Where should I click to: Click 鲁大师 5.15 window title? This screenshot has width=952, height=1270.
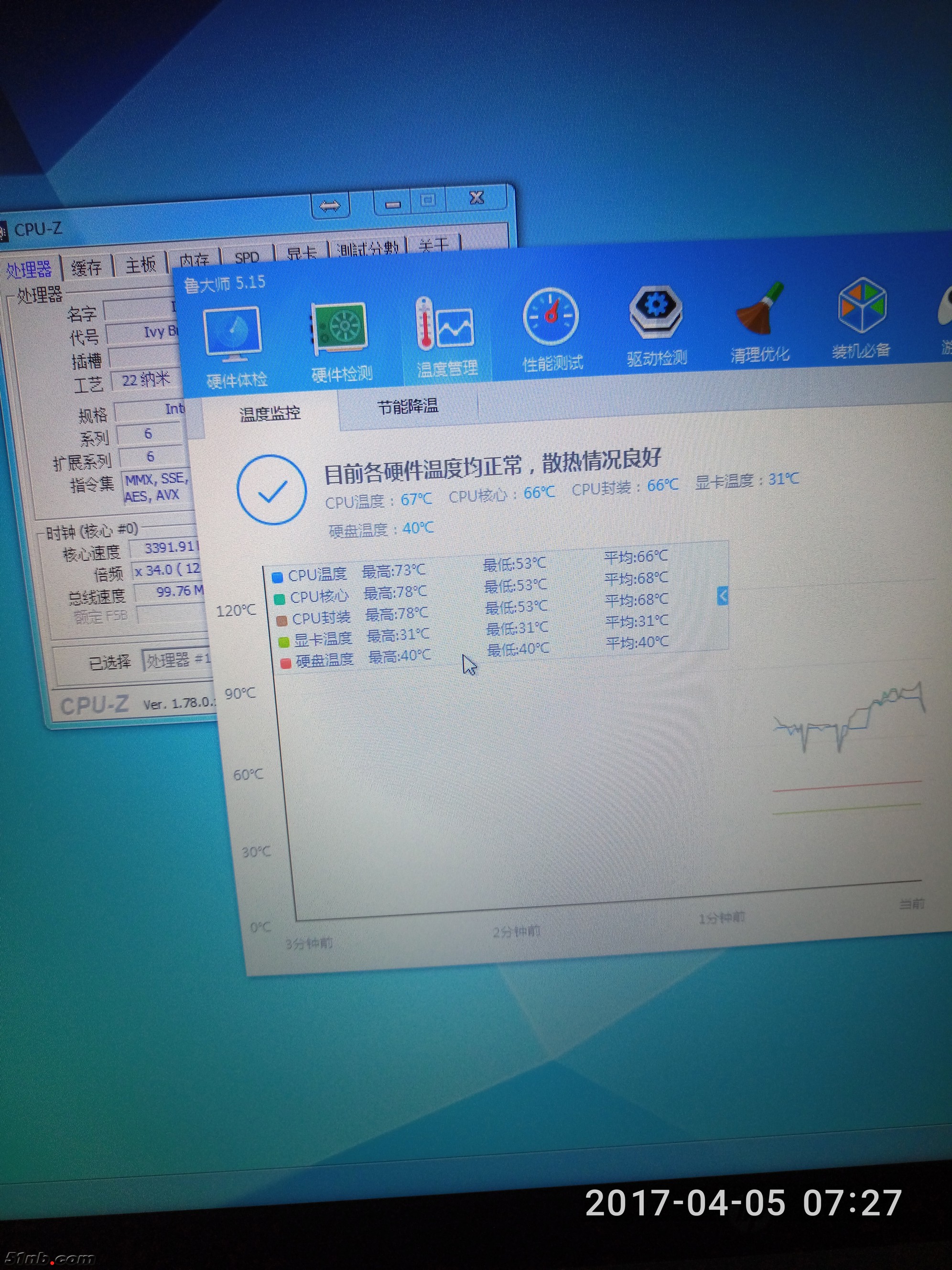click(x=224, y=284)
